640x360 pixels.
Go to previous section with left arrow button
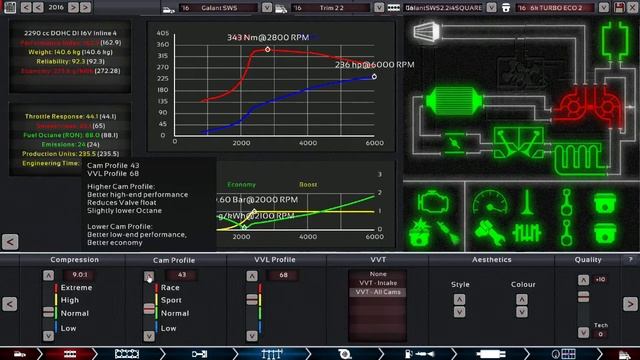[x=10, y=304]
